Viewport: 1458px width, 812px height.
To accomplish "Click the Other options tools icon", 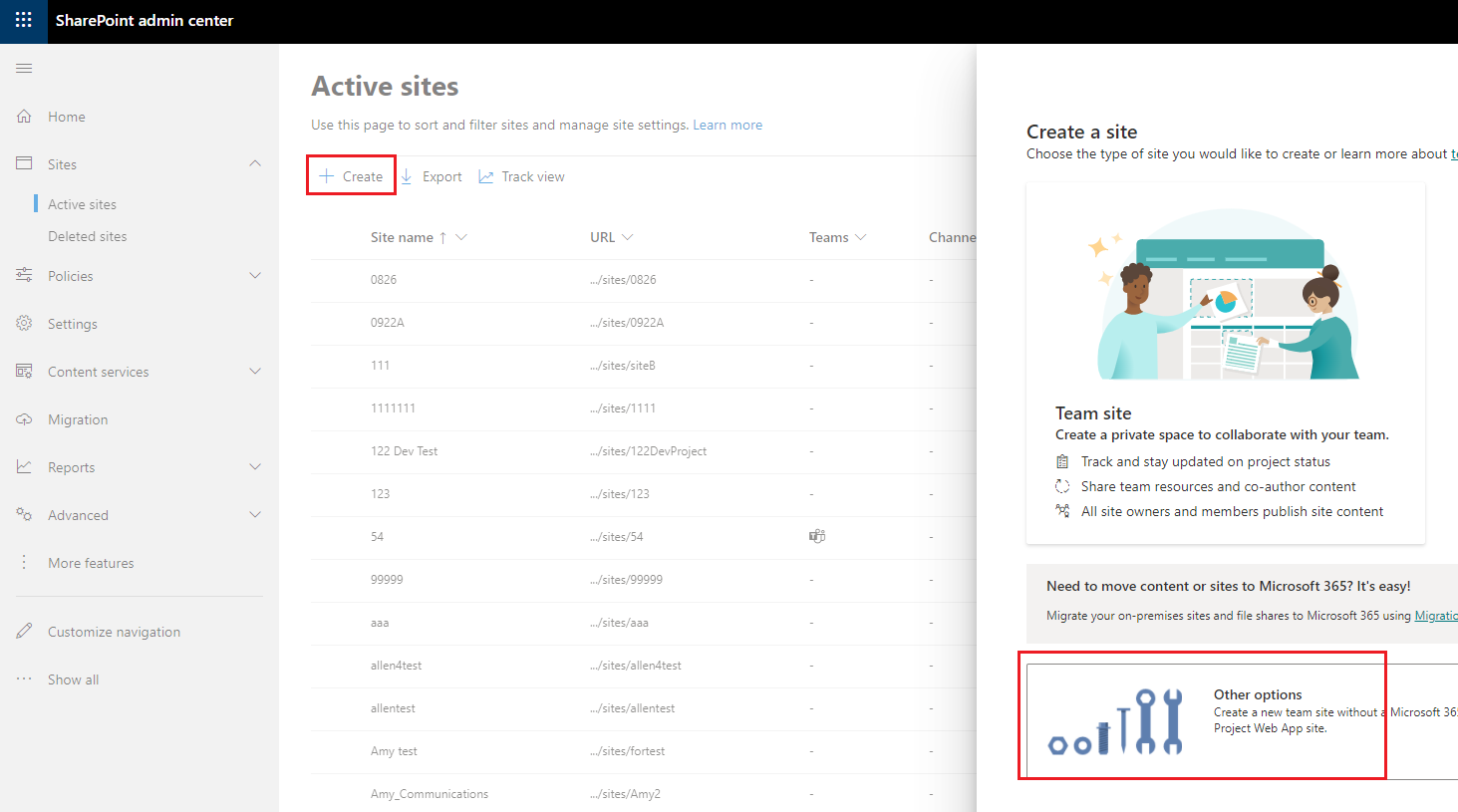I will [1115, 721].
